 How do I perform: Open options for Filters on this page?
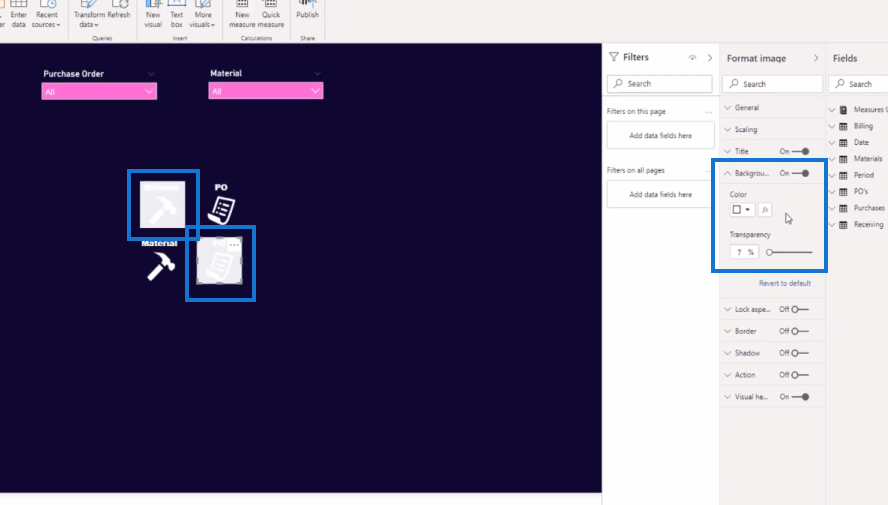click(708, 112)
